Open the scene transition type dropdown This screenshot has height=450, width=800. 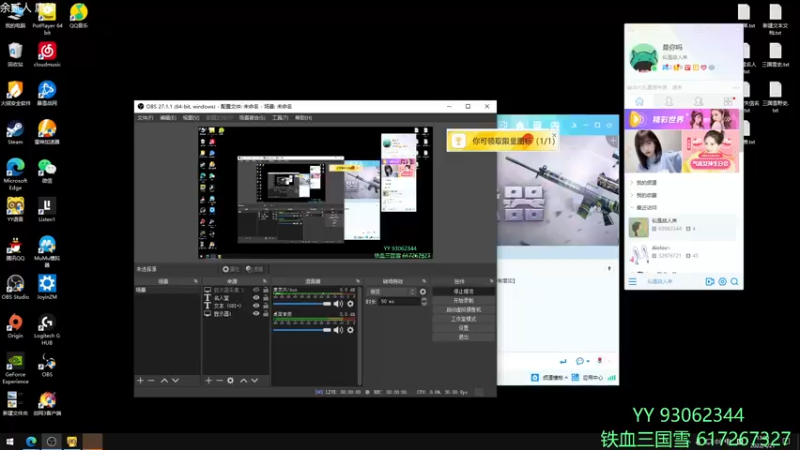[392, 292]
